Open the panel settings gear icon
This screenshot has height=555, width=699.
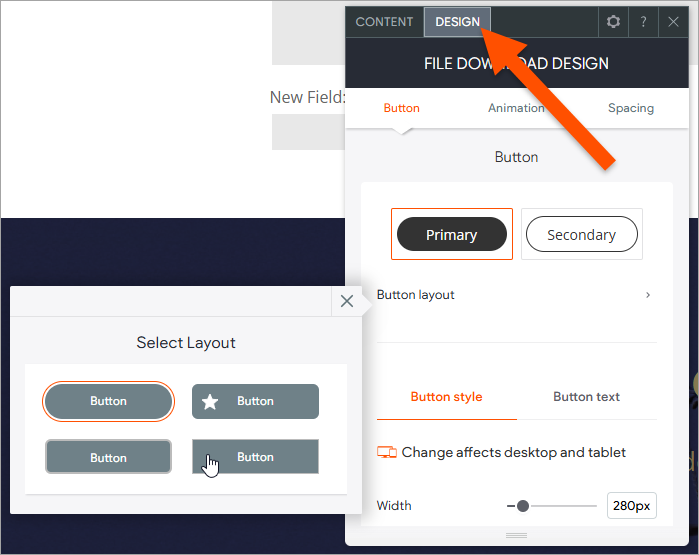pos(613,22)
